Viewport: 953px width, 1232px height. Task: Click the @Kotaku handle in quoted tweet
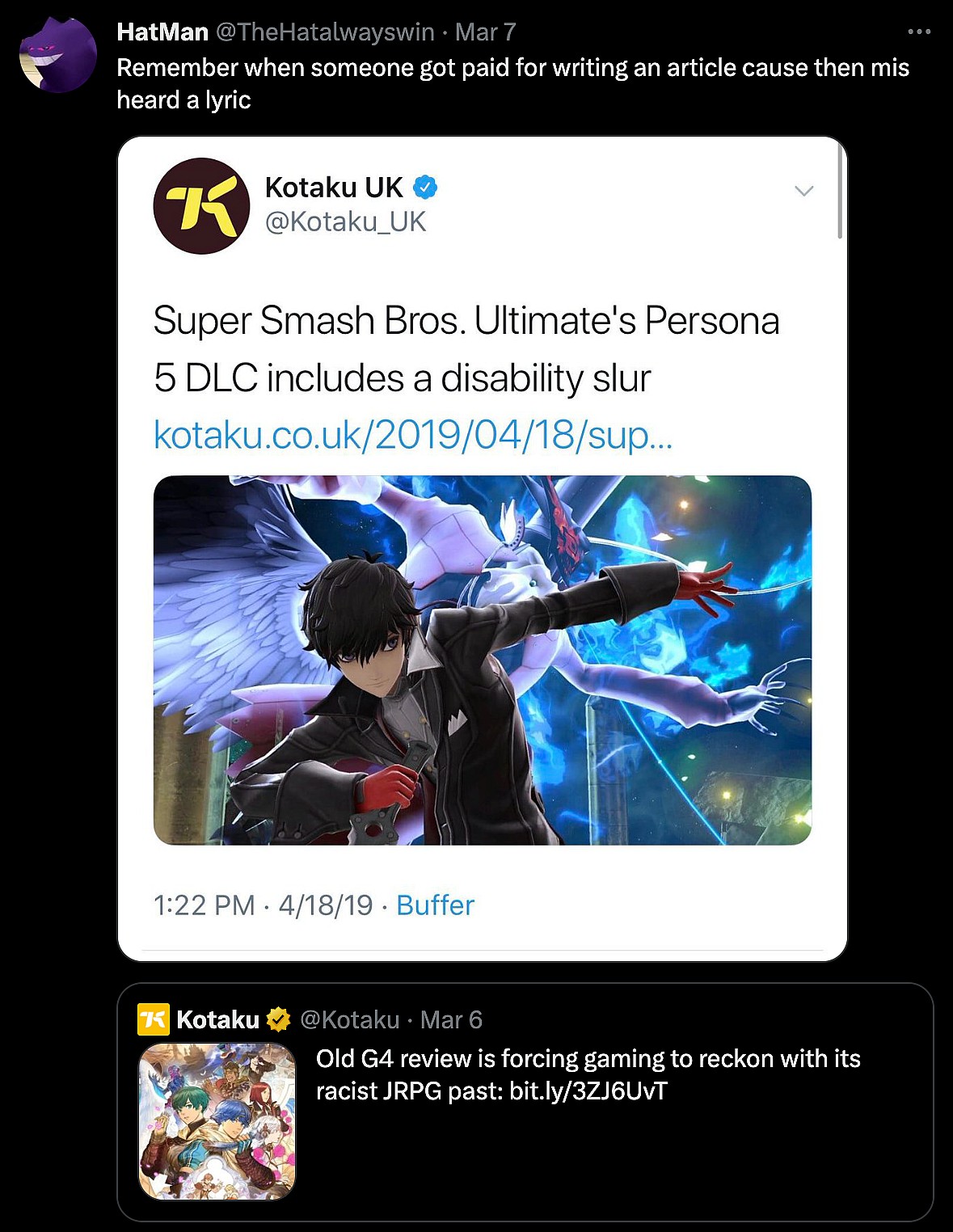coord(350,1020)
